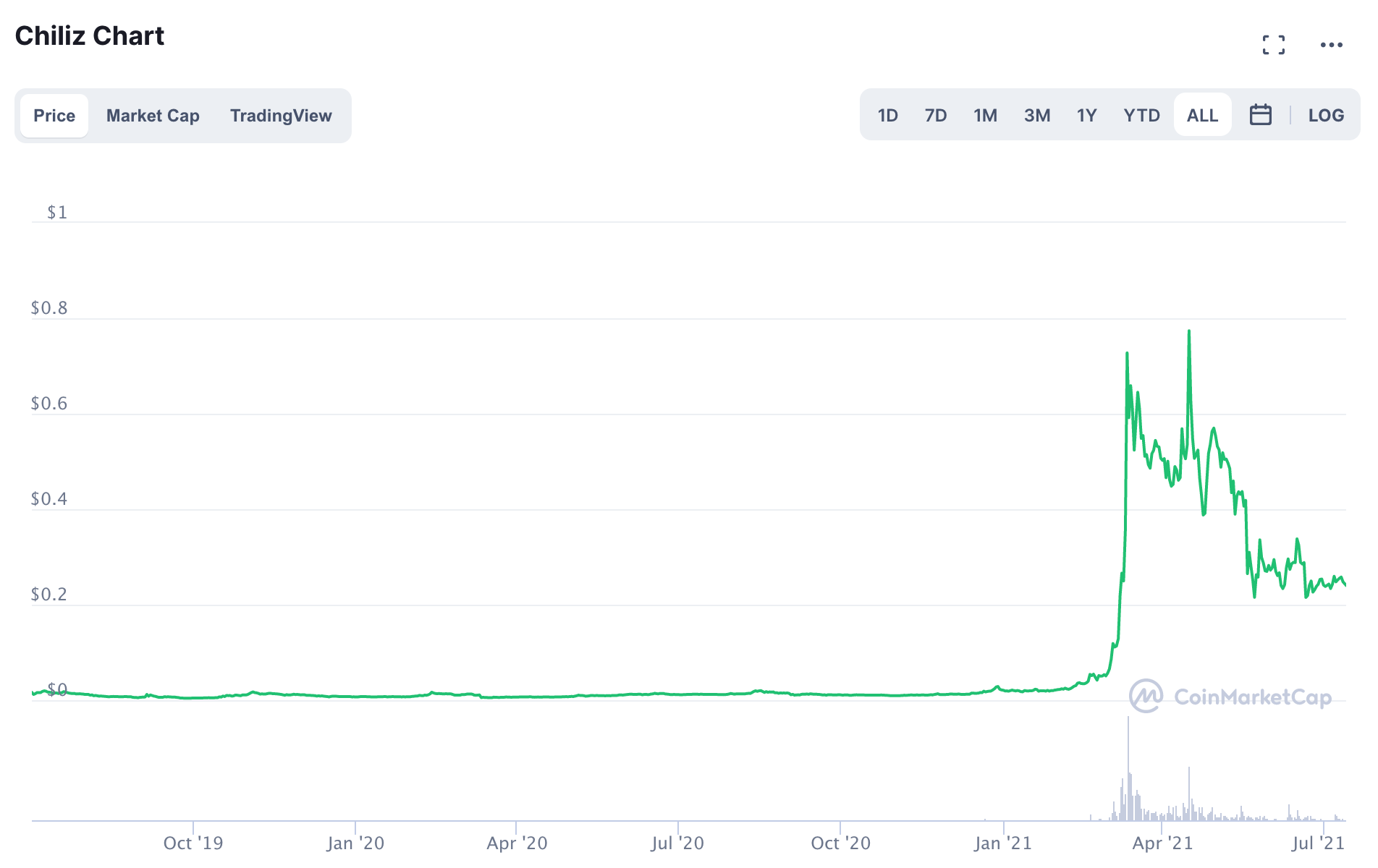Select the 1M time range

[985, 116]
